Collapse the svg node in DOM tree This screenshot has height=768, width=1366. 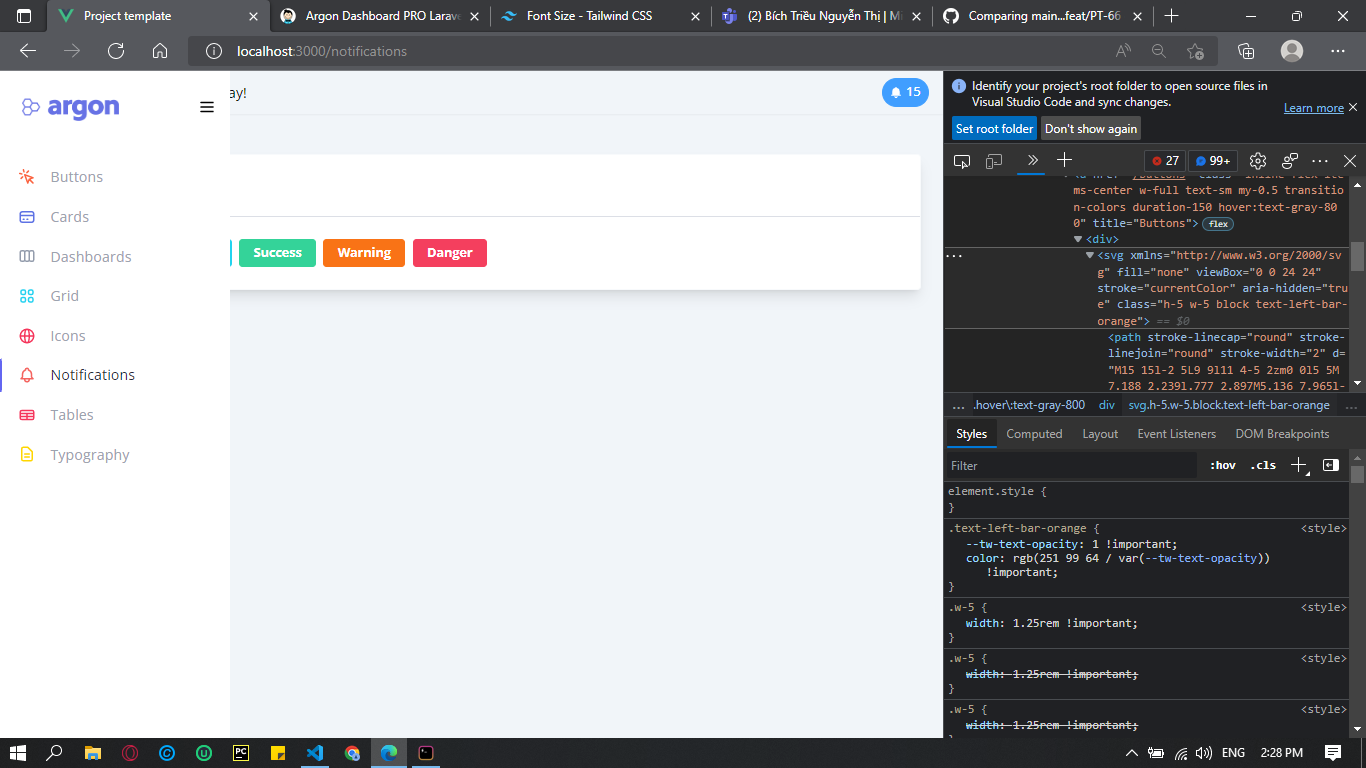(1090, 256)
